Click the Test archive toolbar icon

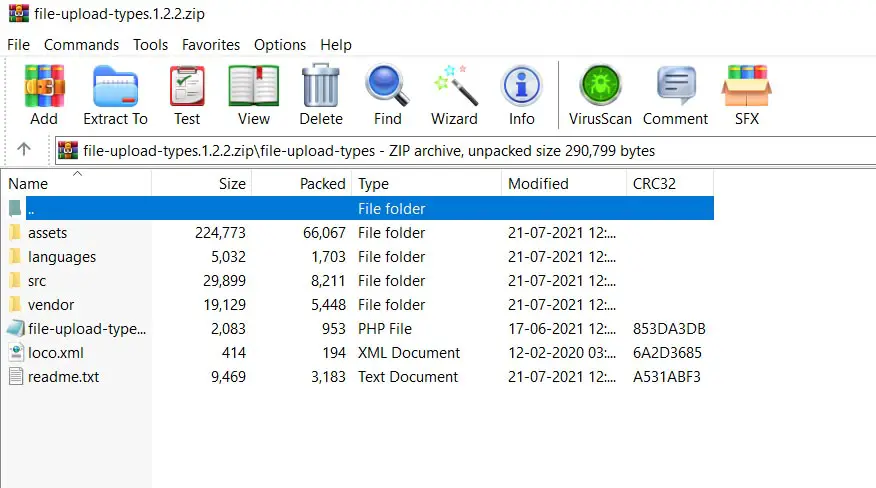[187, 86]
